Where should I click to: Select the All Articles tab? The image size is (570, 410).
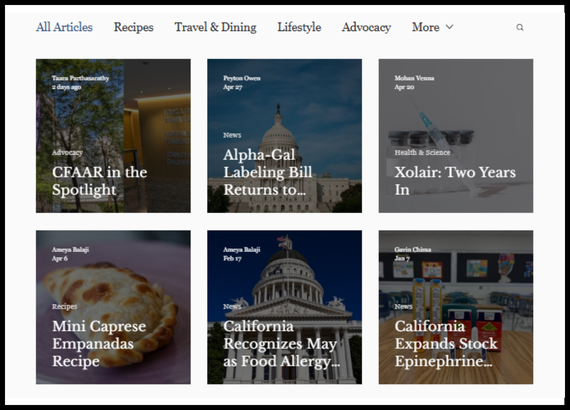tap(64, 27)
